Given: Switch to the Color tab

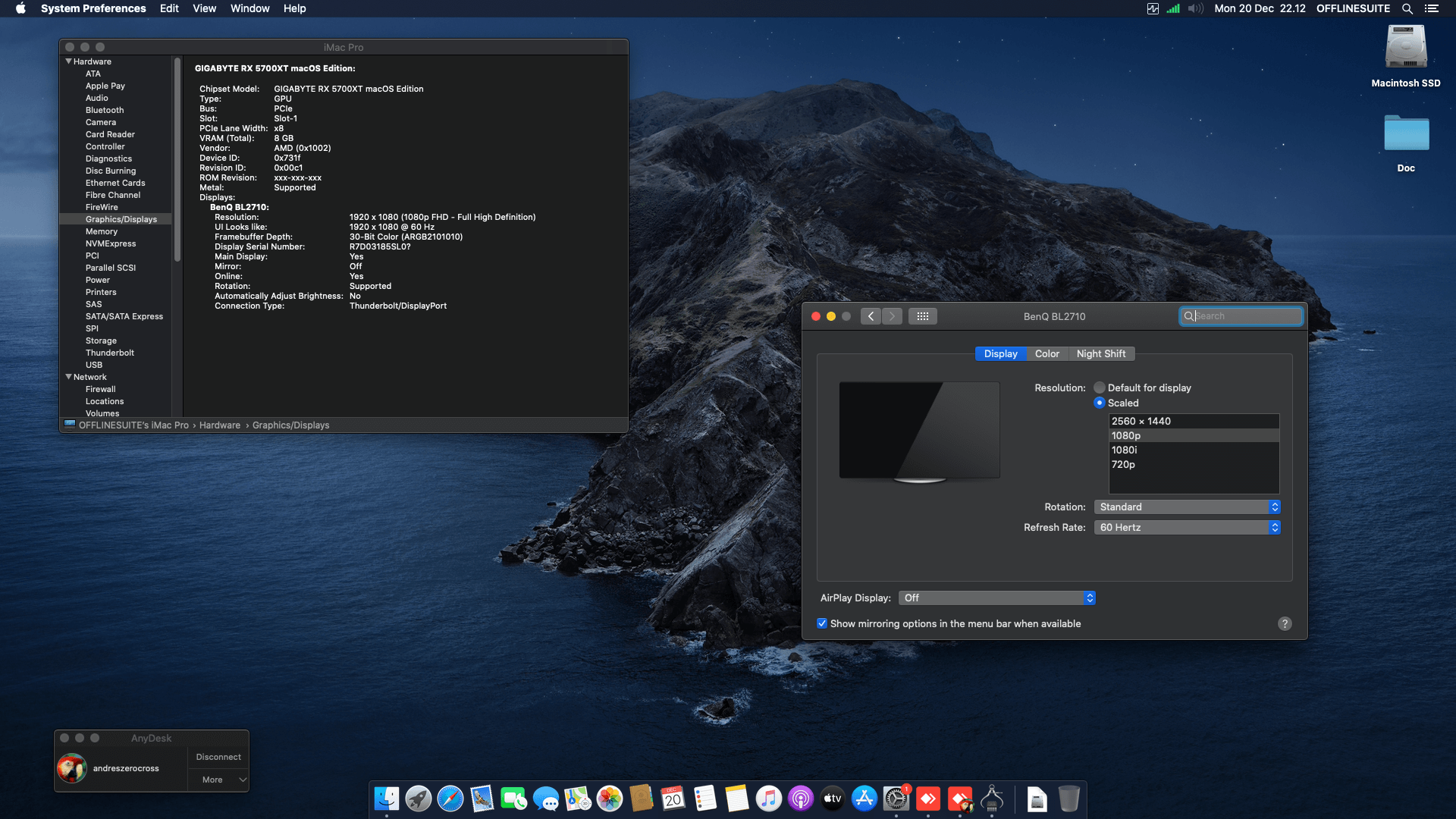Looking at the screenshot, I should (1047, 354).
